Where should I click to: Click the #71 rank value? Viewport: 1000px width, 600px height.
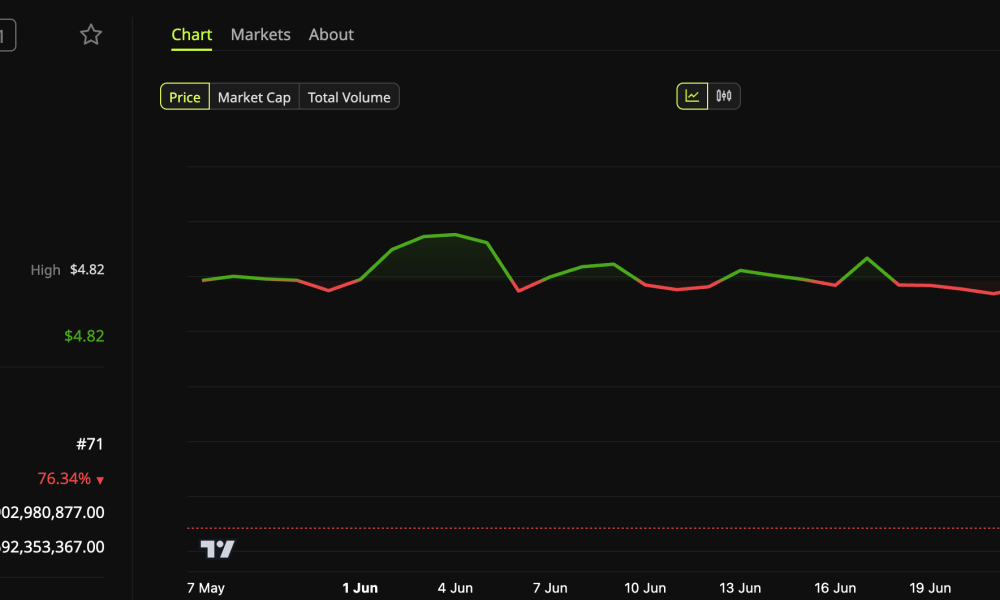(89, 444)
